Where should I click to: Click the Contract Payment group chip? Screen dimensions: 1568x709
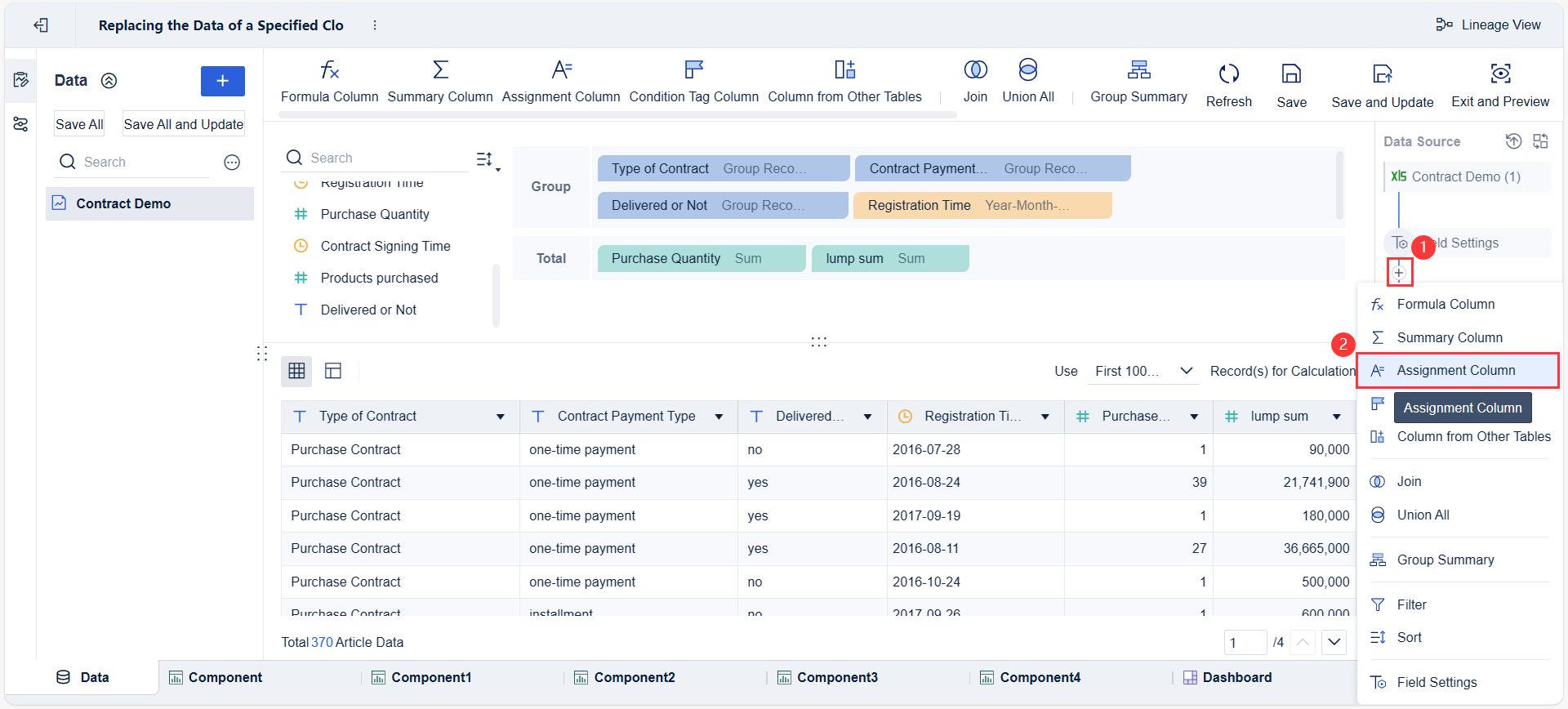coord(992,168)
